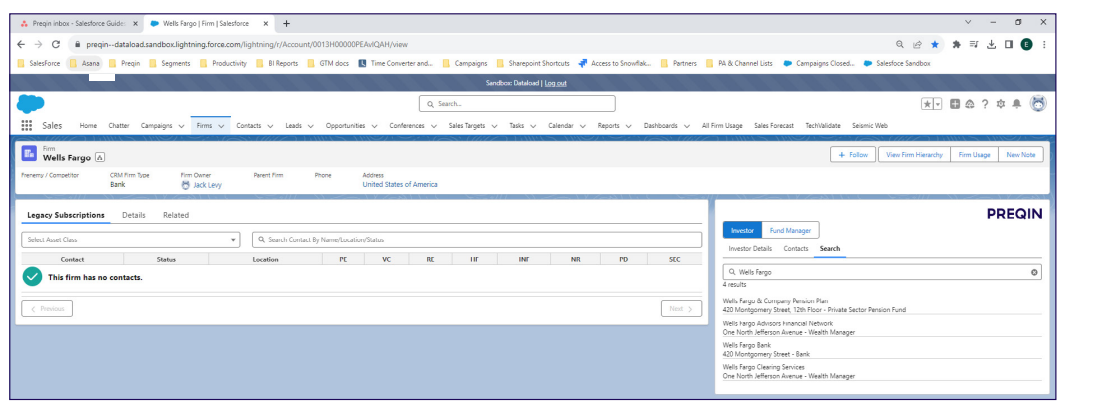
Task: Open the Chrome profile 'E' avatar
Action: [x=1026, y=44]
